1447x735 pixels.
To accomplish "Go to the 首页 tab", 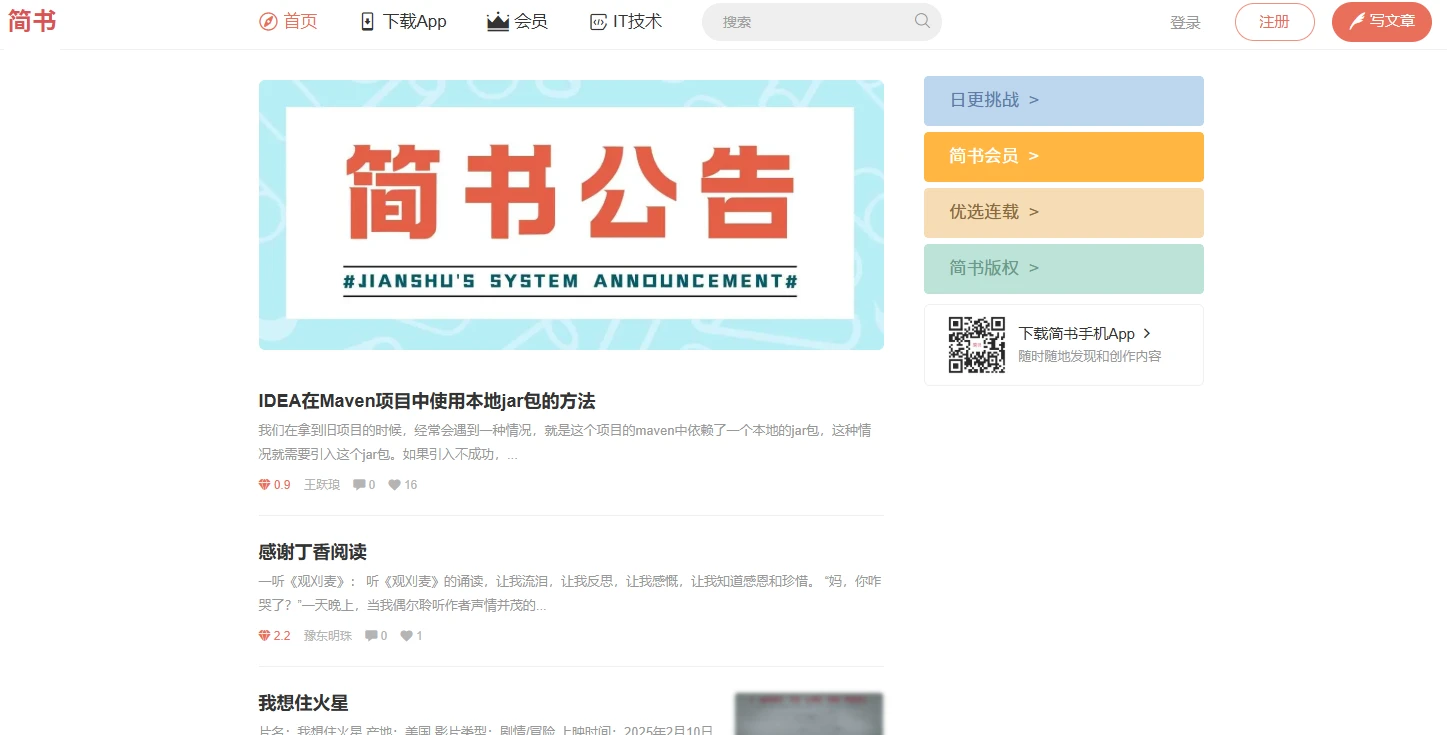I will point(289,22).
